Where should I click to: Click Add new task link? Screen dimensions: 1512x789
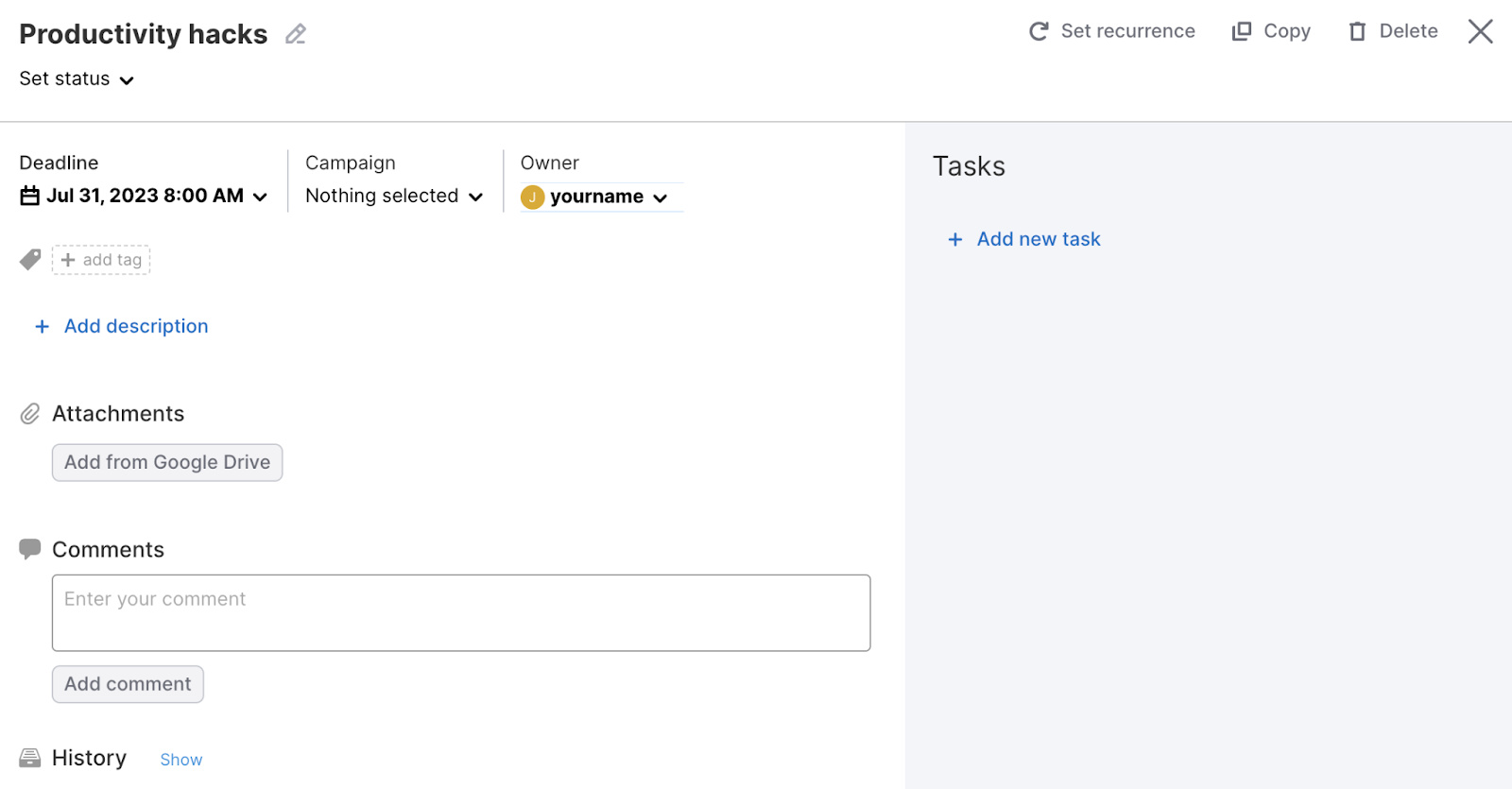[x=1039, y=239]
